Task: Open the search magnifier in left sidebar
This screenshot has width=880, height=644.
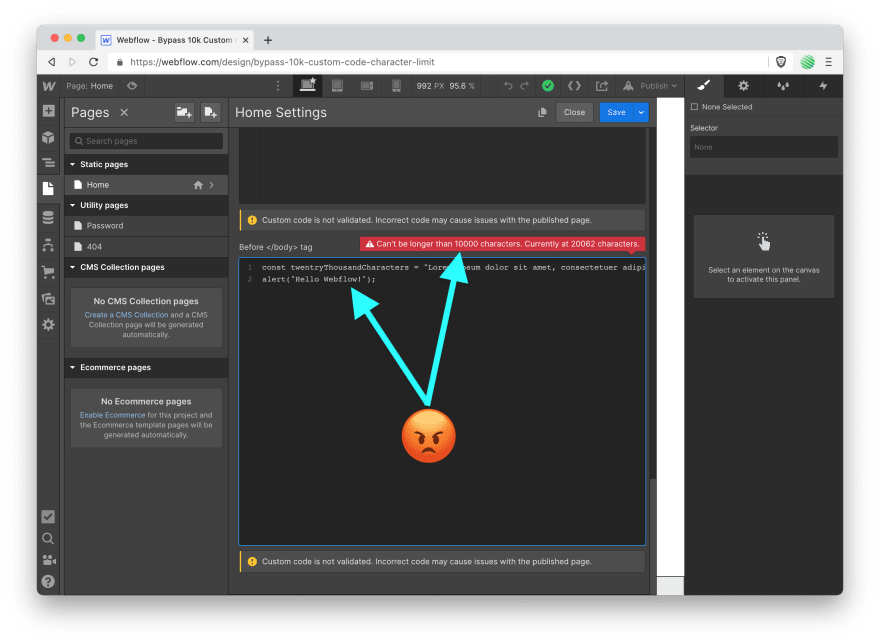Action: pos(48,538)
